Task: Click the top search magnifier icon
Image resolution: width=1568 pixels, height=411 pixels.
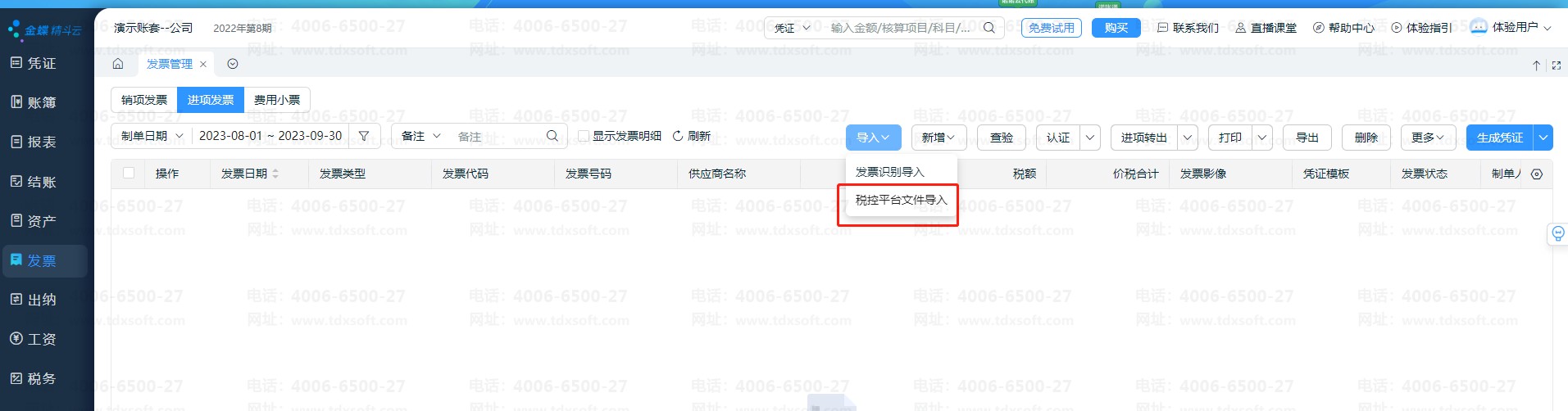Action: 989,28
